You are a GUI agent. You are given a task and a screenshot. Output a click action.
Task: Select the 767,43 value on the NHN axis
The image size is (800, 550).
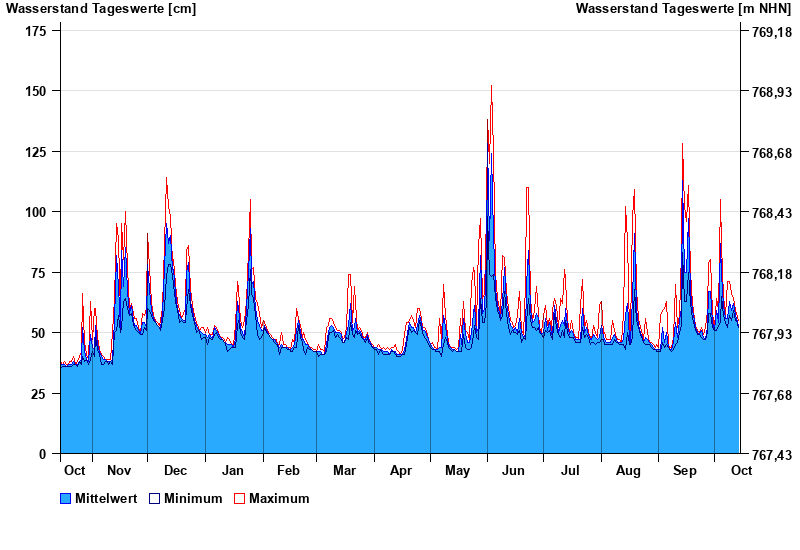pyautogui.click(x=771, y=455)
